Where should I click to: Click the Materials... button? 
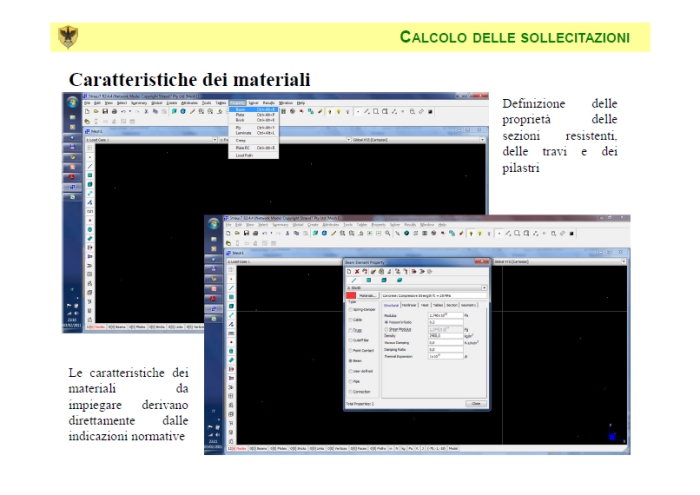click(x=368, y=296)
